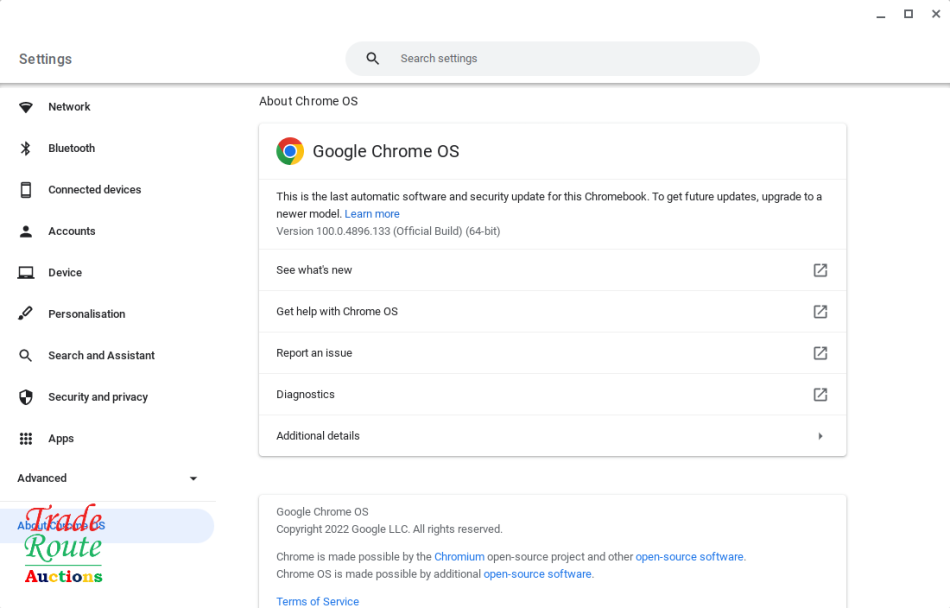Click the external link icon beside Diagnostics

pyautogui.click(x=820, y=394)
